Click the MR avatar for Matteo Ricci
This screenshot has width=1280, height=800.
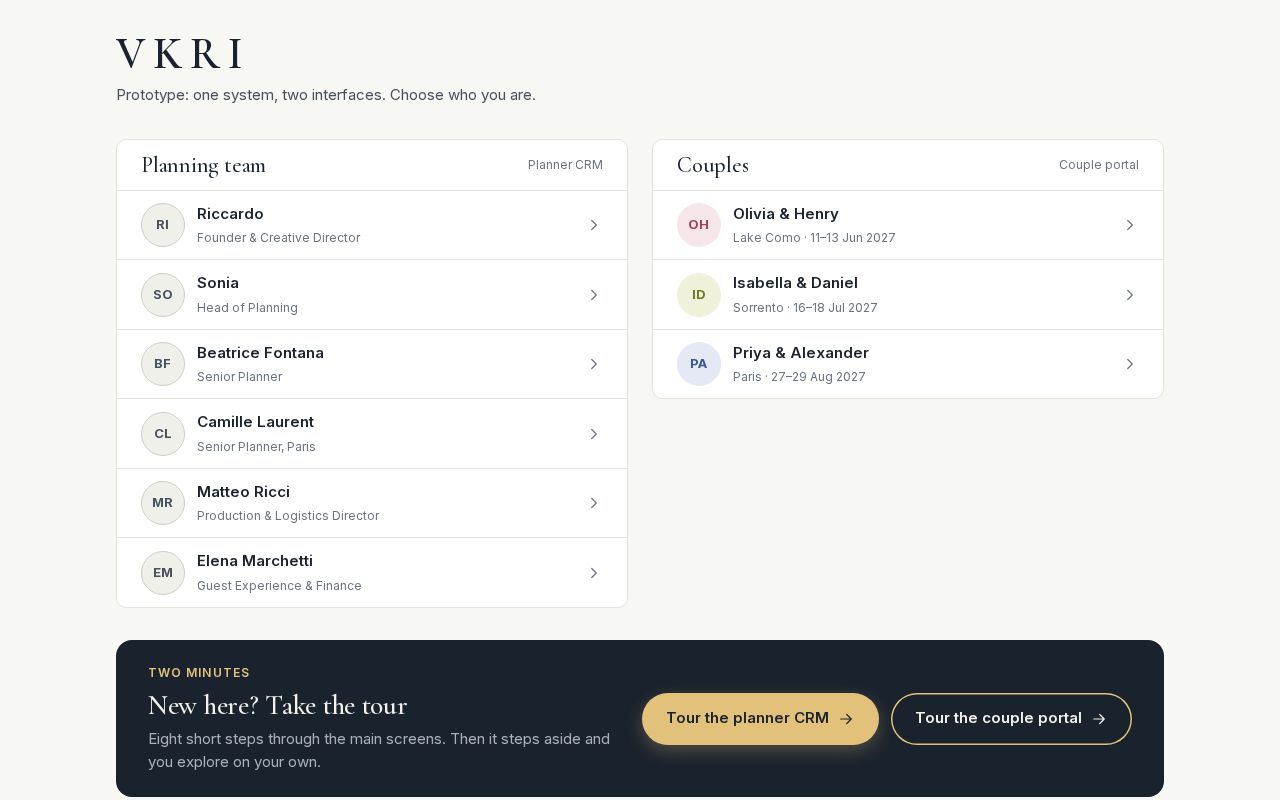point(163,503)
